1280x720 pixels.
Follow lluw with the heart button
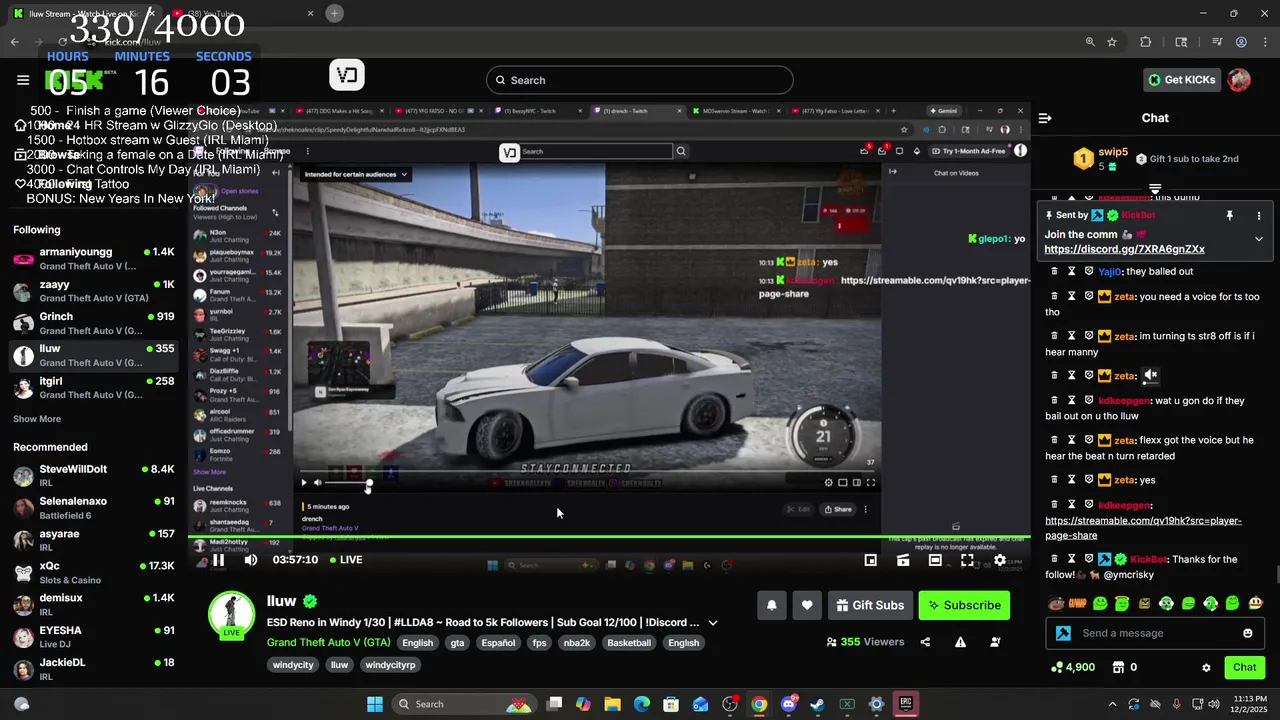click(807, 605)
